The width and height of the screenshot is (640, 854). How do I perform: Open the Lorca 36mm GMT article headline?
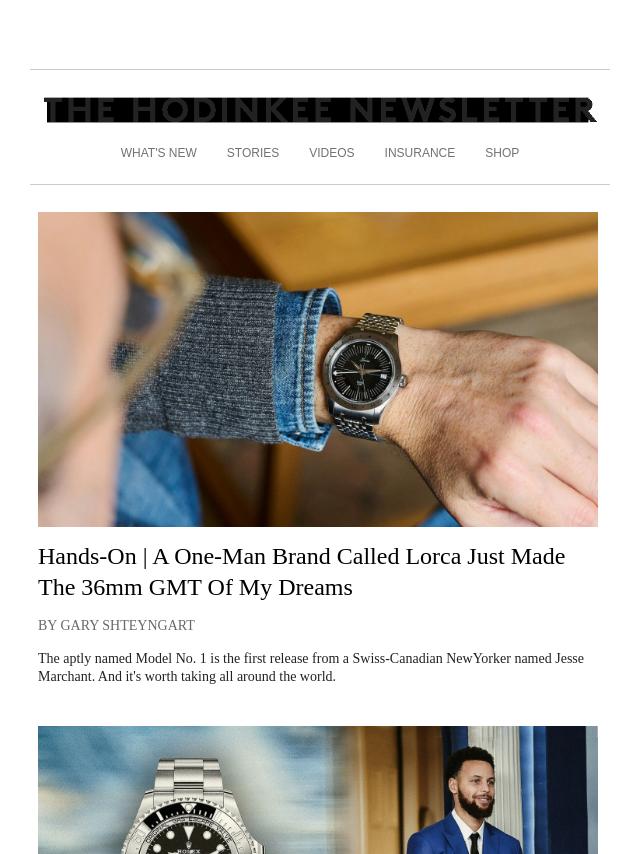[302, 572]
